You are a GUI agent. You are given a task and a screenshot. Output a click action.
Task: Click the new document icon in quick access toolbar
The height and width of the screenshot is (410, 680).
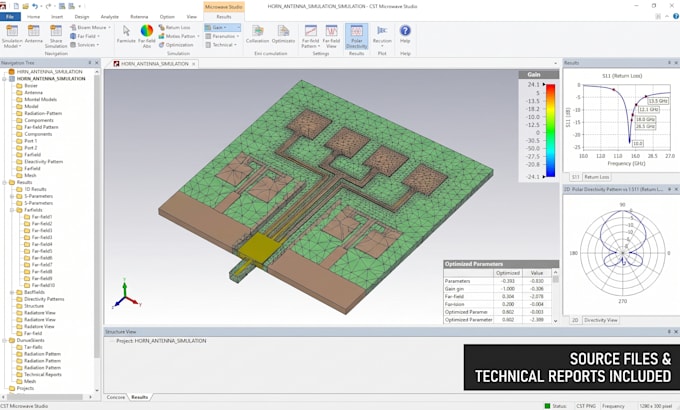16,6
